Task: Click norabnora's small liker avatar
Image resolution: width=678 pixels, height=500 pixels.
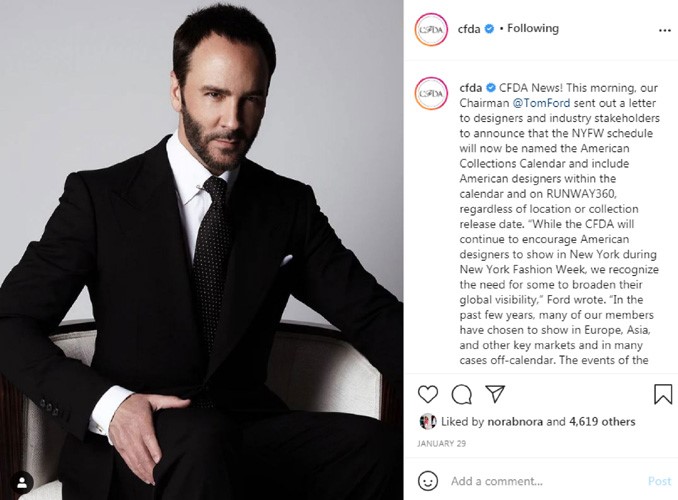Action: coord(428,421)
